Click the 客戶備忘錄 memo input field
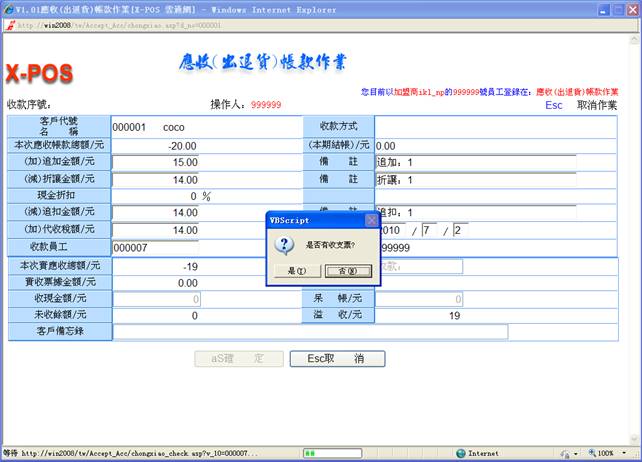 [x=310, y=332]
